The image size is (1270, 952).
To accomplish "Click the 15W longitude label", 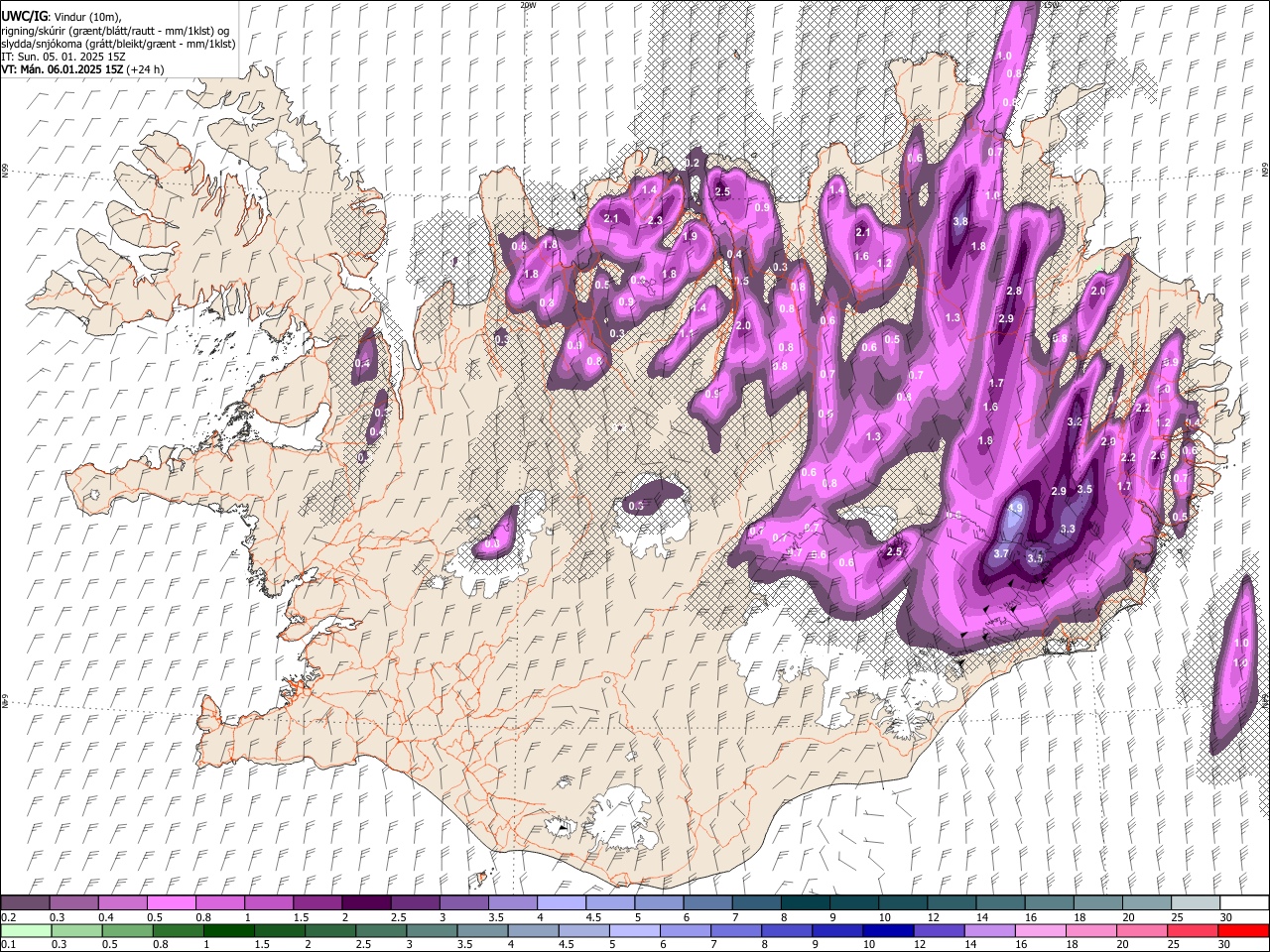I will click(1051, 5).
